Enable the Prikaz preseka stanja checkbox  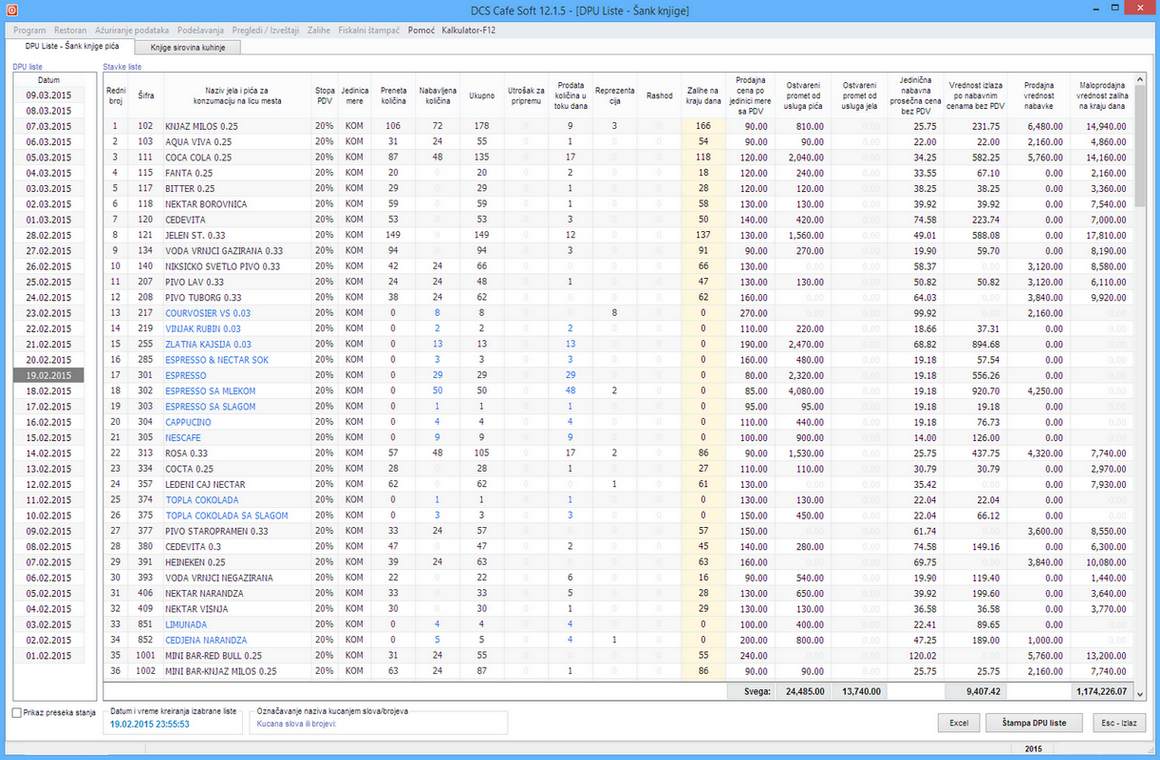tap(17, 713)
